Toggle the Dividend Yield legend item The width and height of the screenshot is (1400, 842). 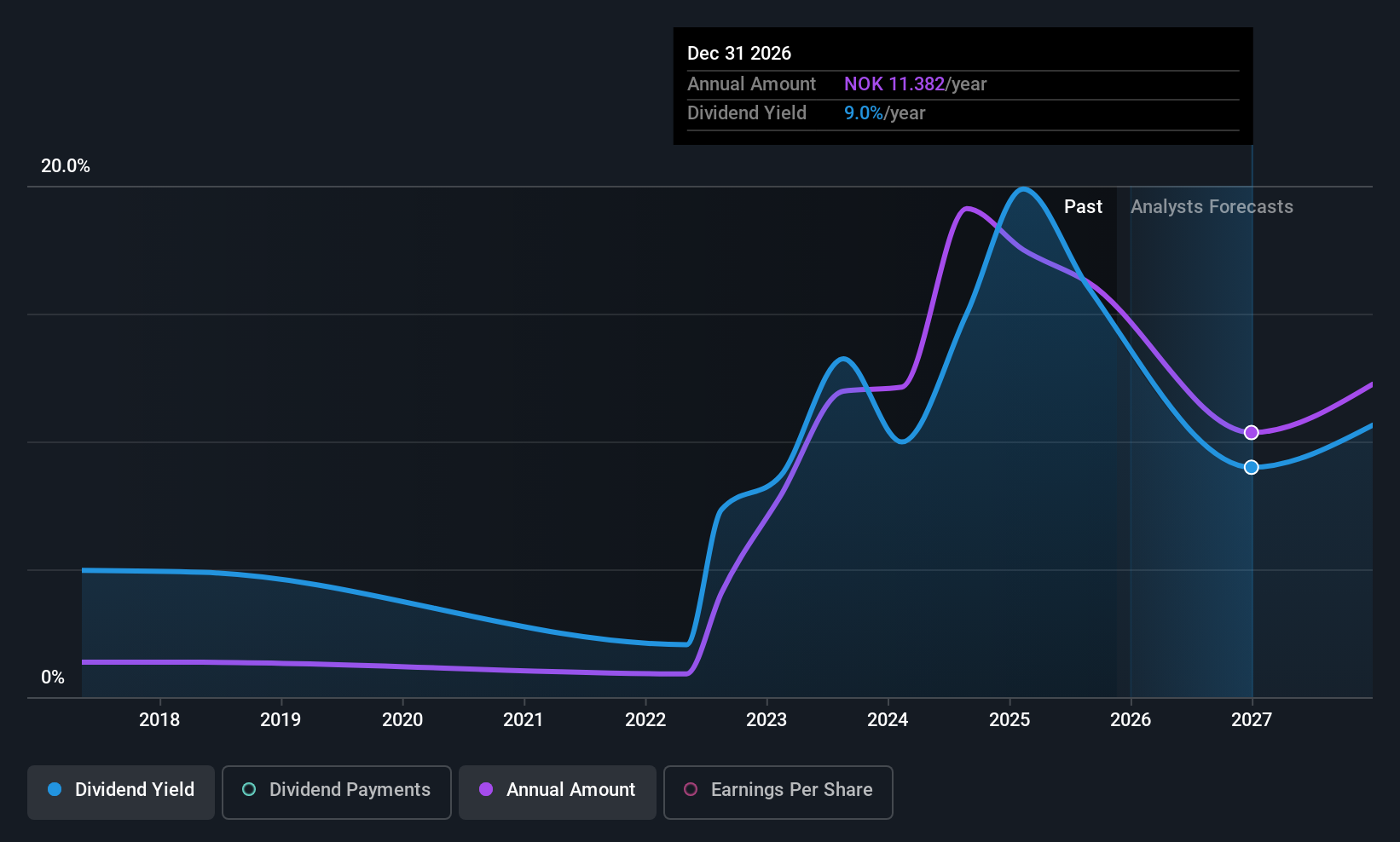(x=120, y=790)
